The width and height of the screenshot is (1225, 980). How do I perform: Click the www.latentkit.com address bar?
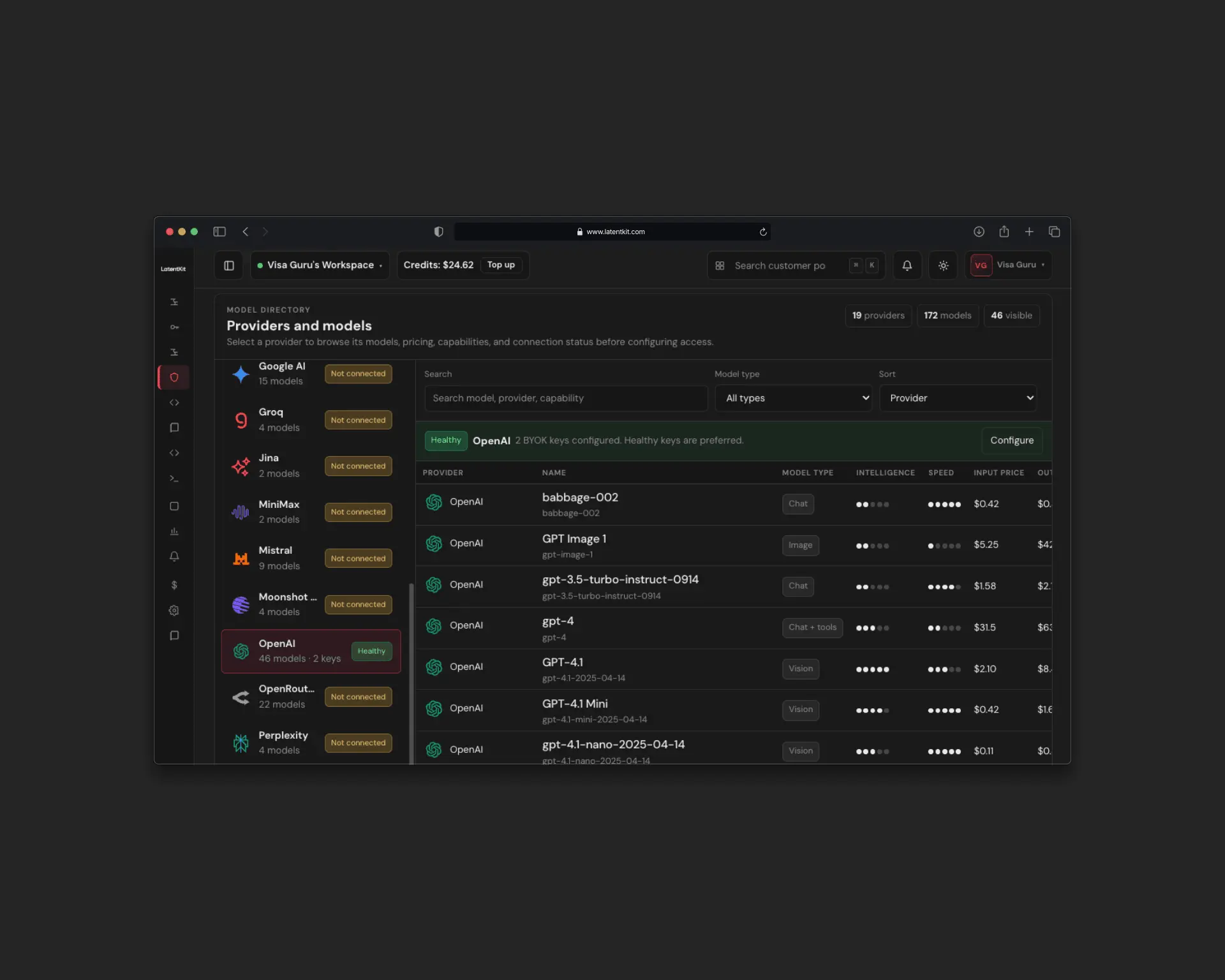click(612, 232)
